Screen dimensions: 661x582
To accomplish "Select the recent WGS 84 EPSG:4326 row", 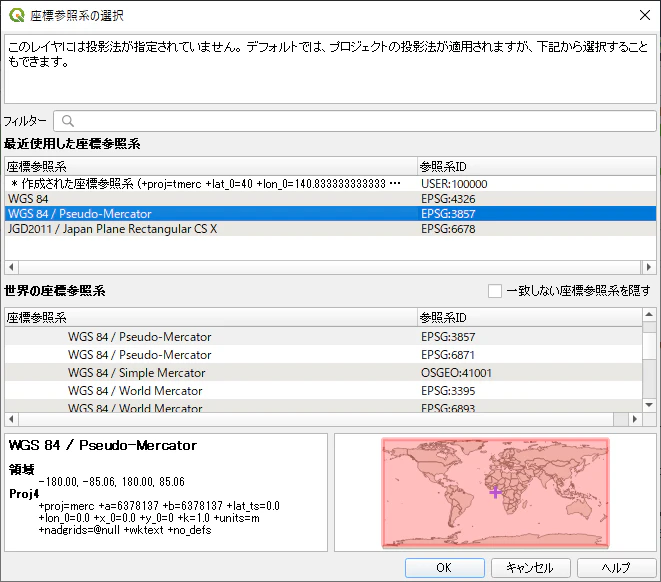I will [330, 199].
